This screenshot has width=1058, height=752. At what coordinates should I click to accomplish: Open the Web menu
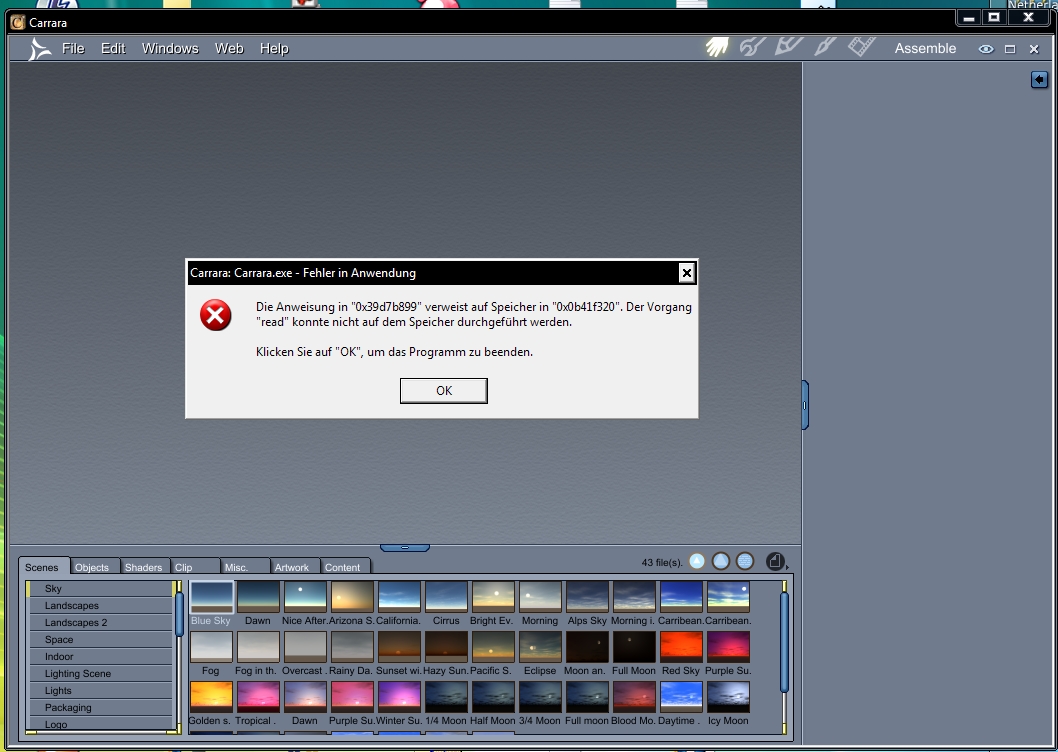(x=229, y=49)
